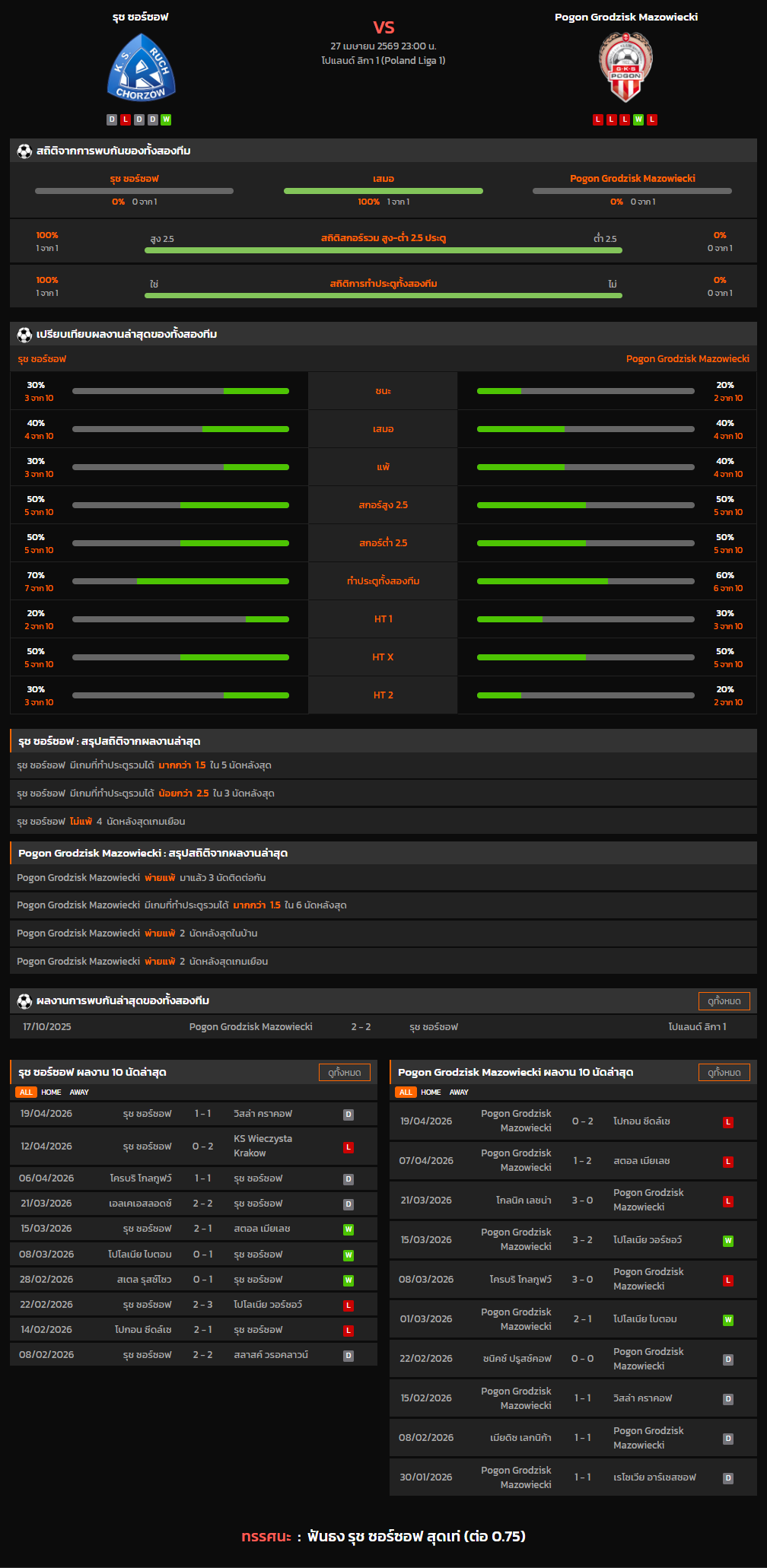Viewport: 767px width, 1568px height.
Task: Click the Pogon Grodzisk Mazowiecki team crest
Action: coord(625,68)
